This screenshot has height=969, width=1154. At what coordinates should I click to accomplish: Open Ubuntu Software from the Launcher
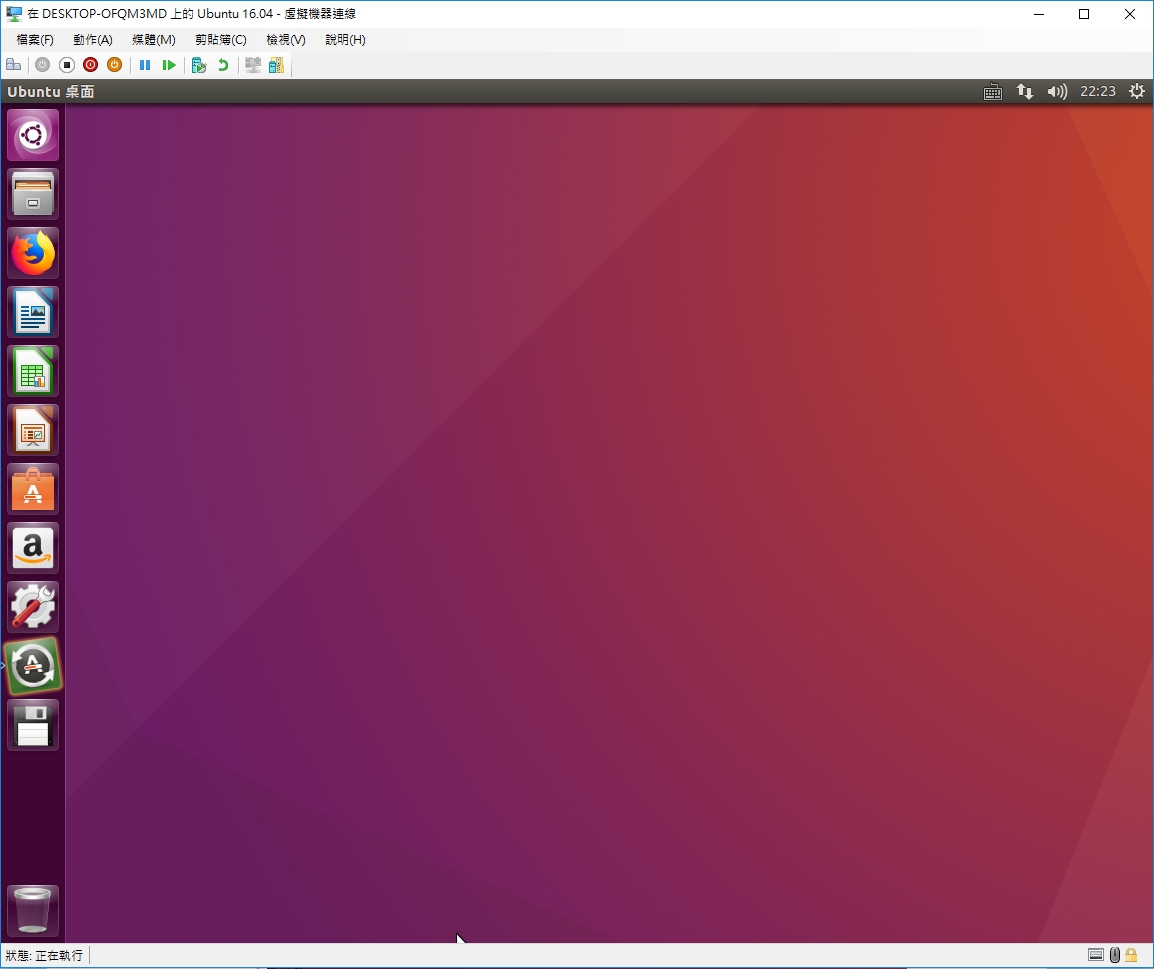pos(32,489)
